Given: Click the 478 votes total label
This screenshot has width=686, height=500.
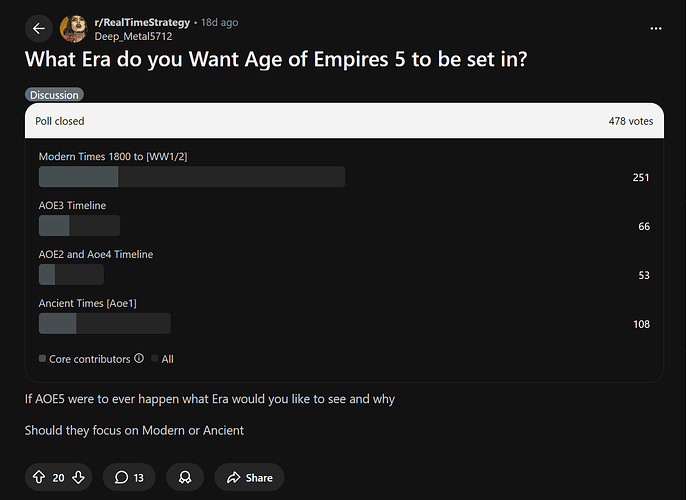Looking at the screenshot, I should click(x=630, y=121).
